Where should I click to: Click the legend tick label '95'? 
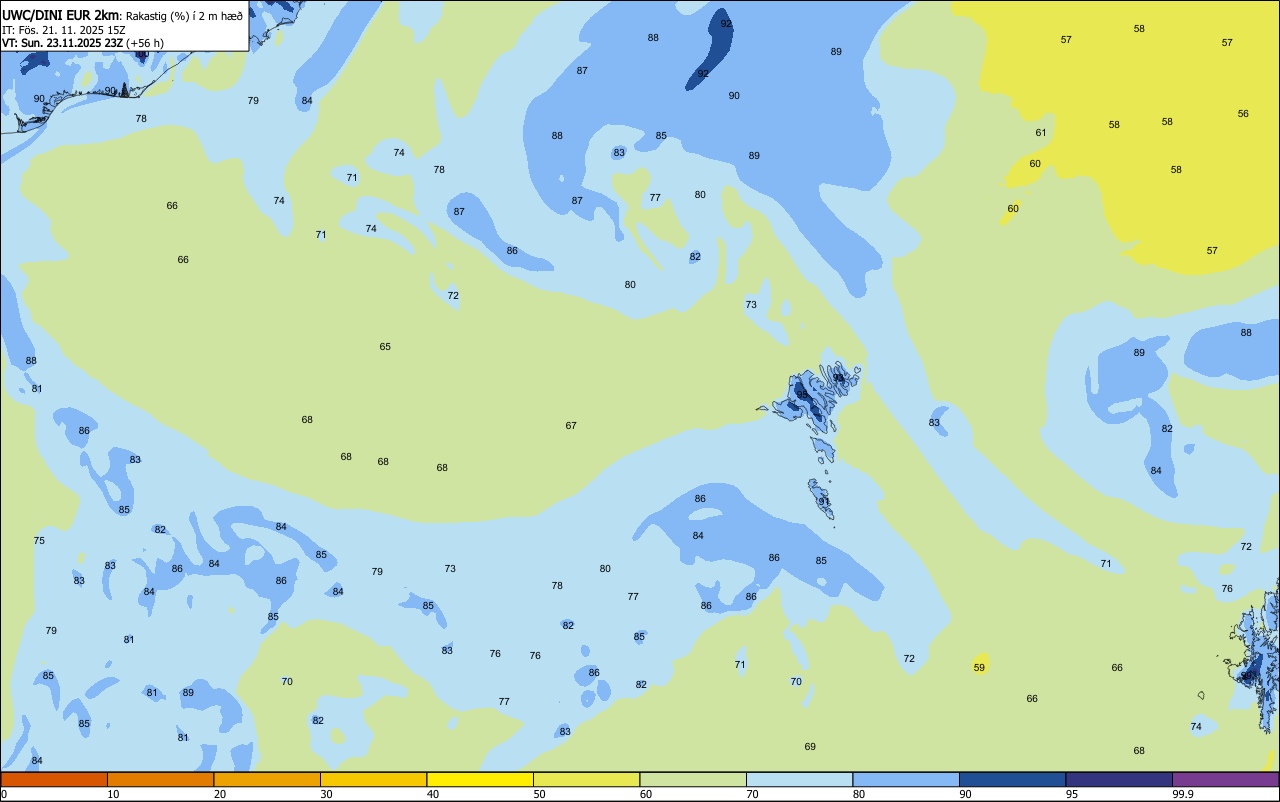point(1072,794)
